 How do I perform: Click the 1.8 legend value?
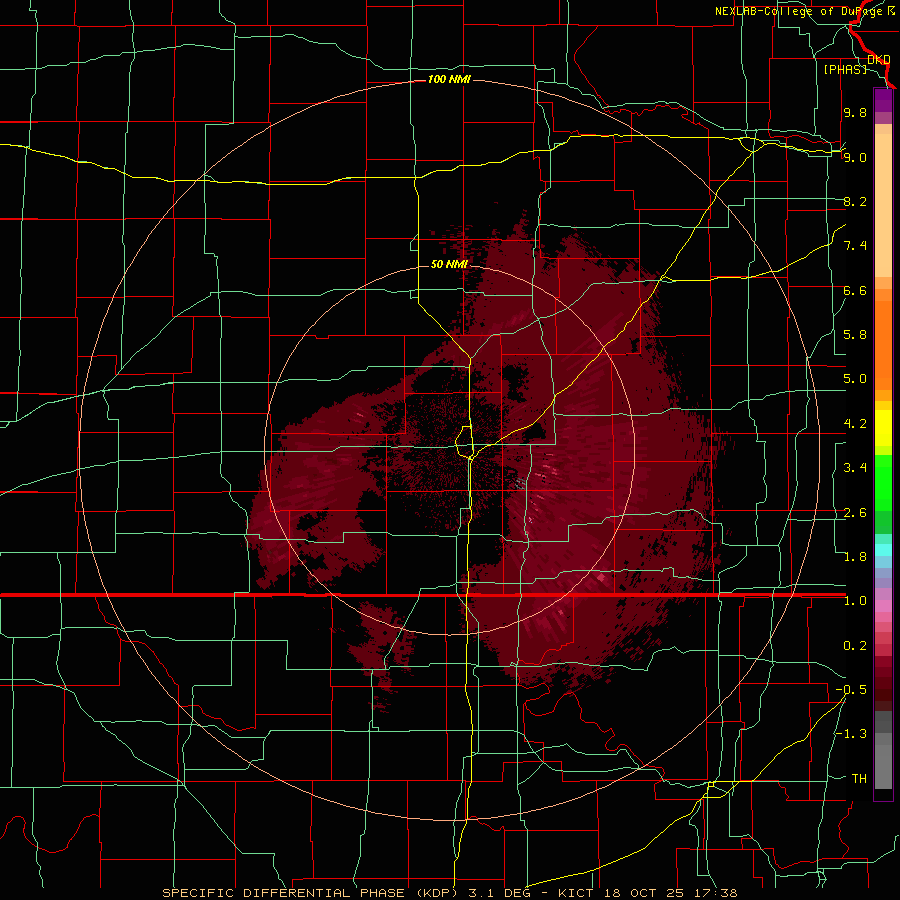855,557
